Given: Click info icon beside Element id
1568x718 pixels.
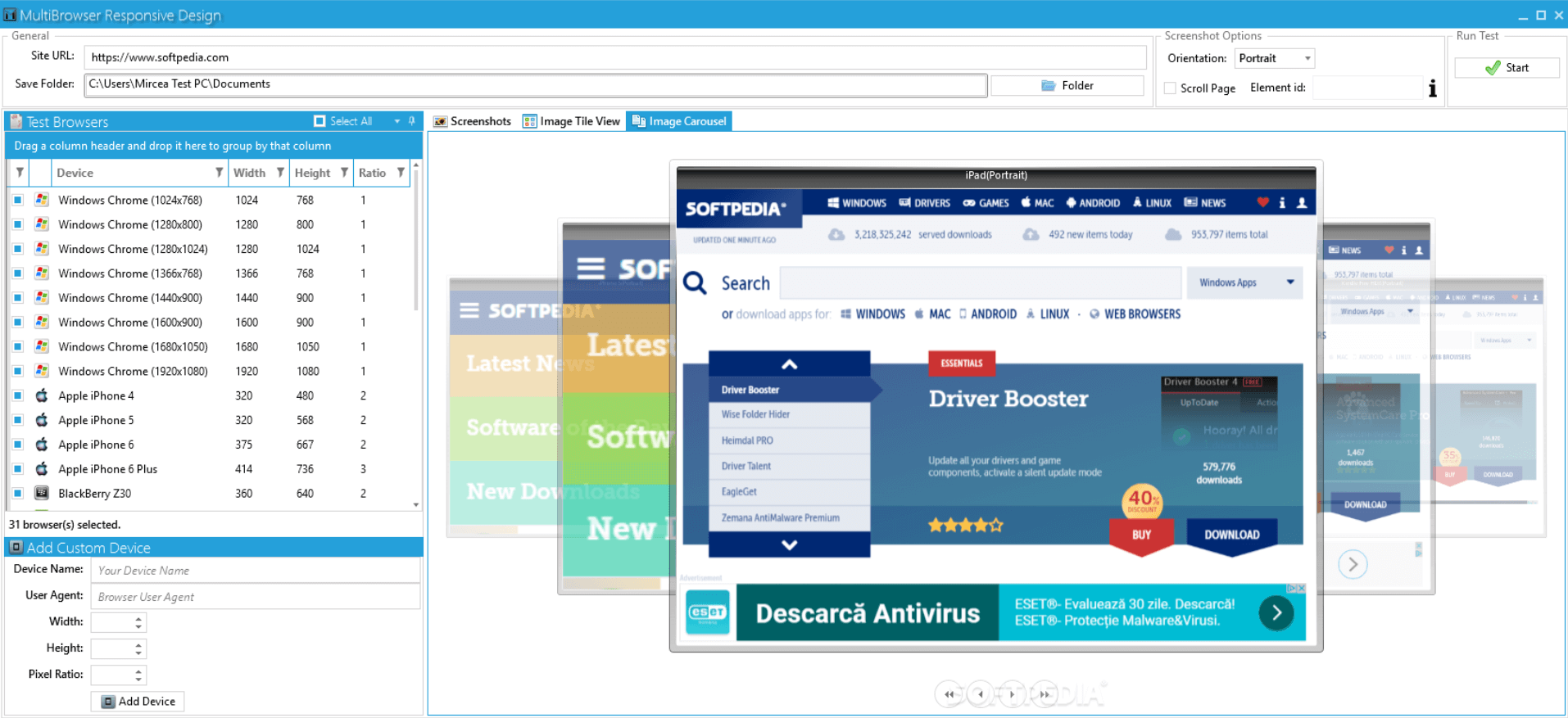Looking at the screenshot, I should pyautogui.click(x=1432, y=88).
